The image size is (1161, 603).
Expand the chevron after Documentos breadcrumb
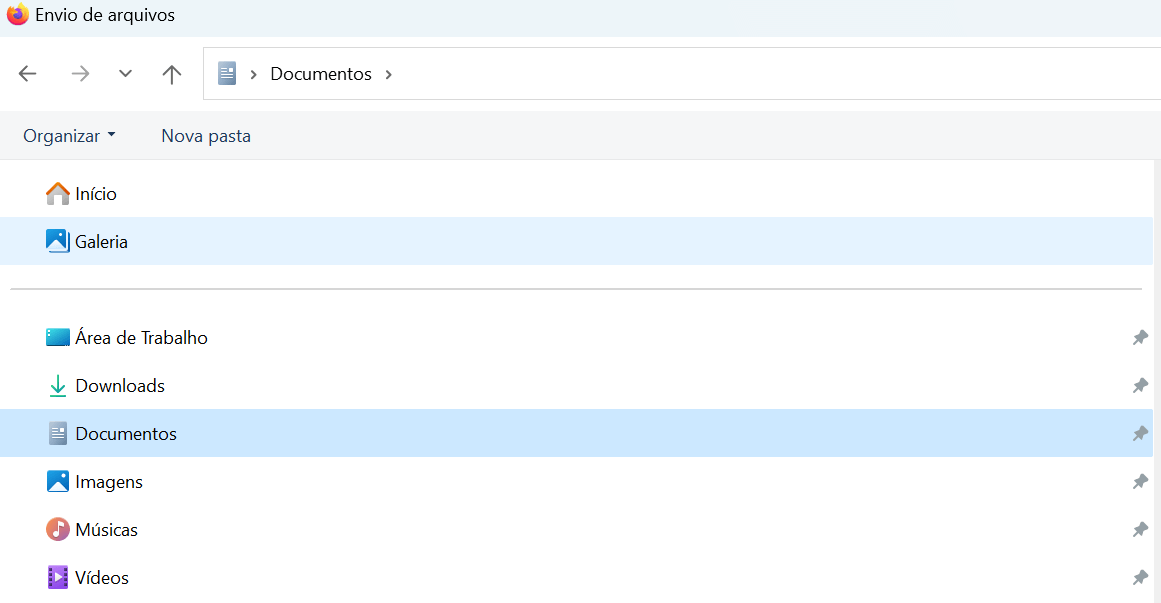389,74
